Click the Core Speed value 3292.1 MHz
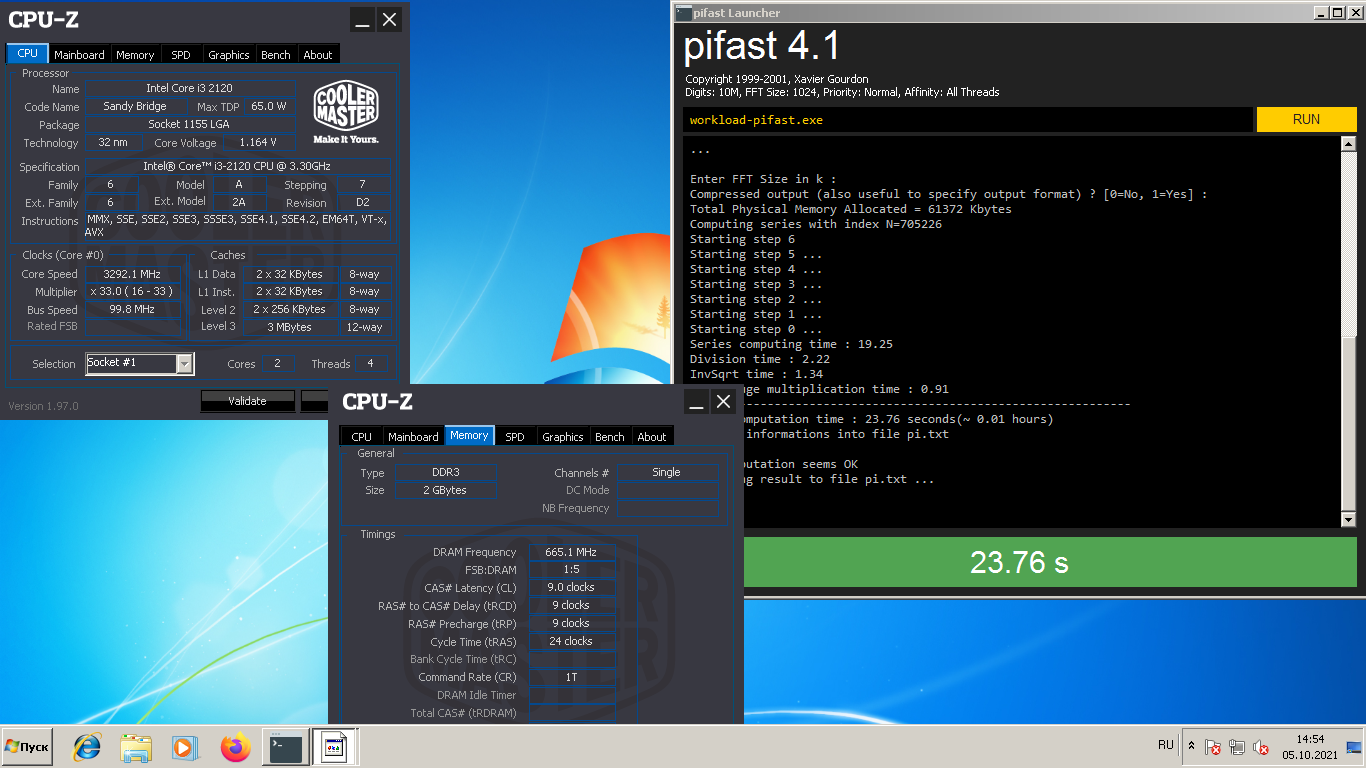1366x768 pixels. pyautogui.click(x=132, y=274)
